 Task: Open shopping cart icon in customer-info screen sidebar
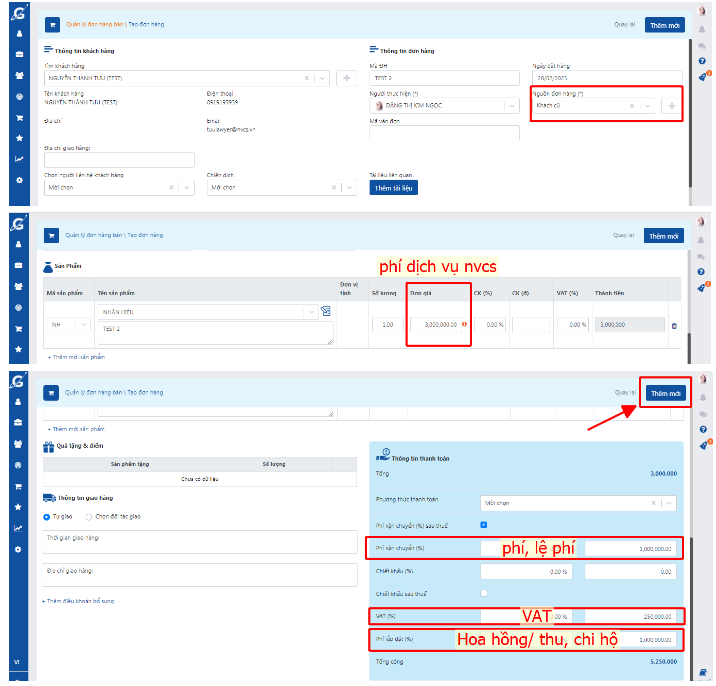click(19, 118)
